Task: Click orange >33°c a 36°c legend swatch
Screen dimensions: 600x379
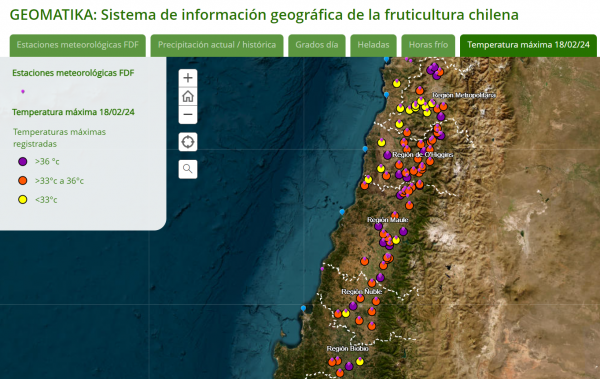Action: click(23, 181)
